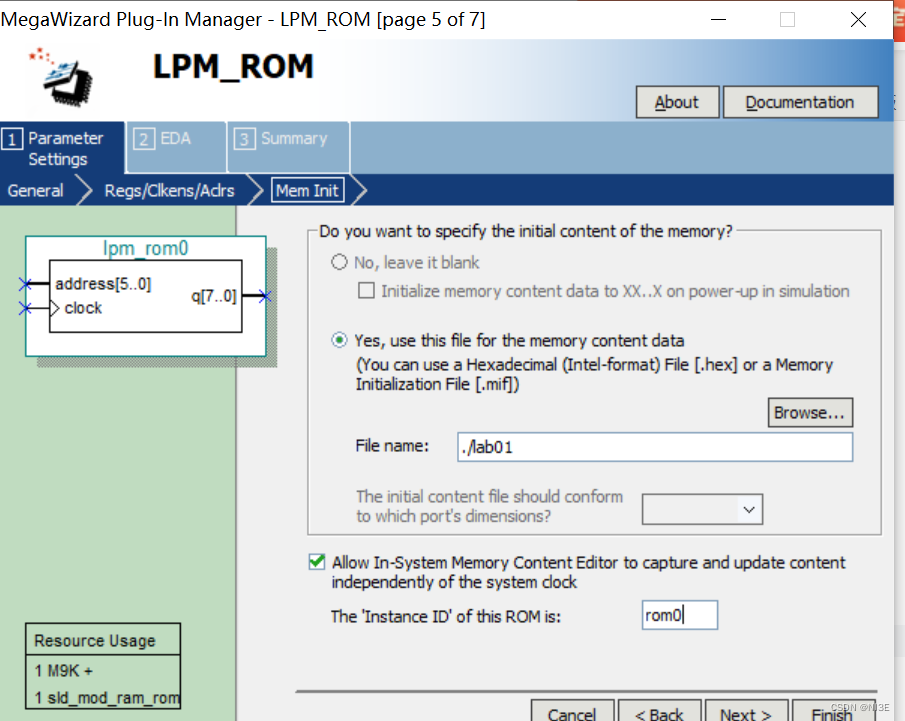This screenshot has width=905, height=721.
Task: Select 'Yes, use this file' option
Action: pos(341,339)
